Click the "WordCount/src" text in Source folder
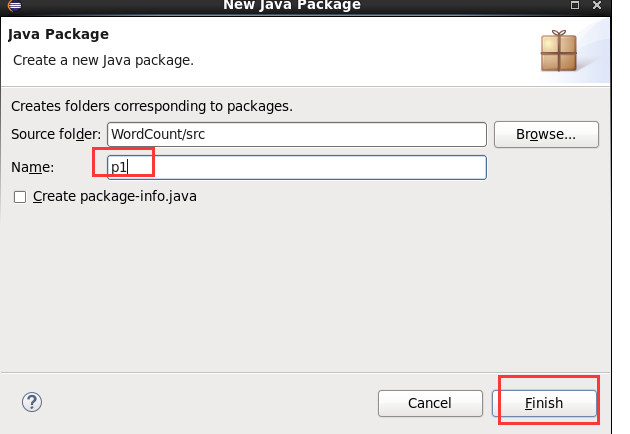The width and height of the screenshot is (630, 434). [156, 134]
